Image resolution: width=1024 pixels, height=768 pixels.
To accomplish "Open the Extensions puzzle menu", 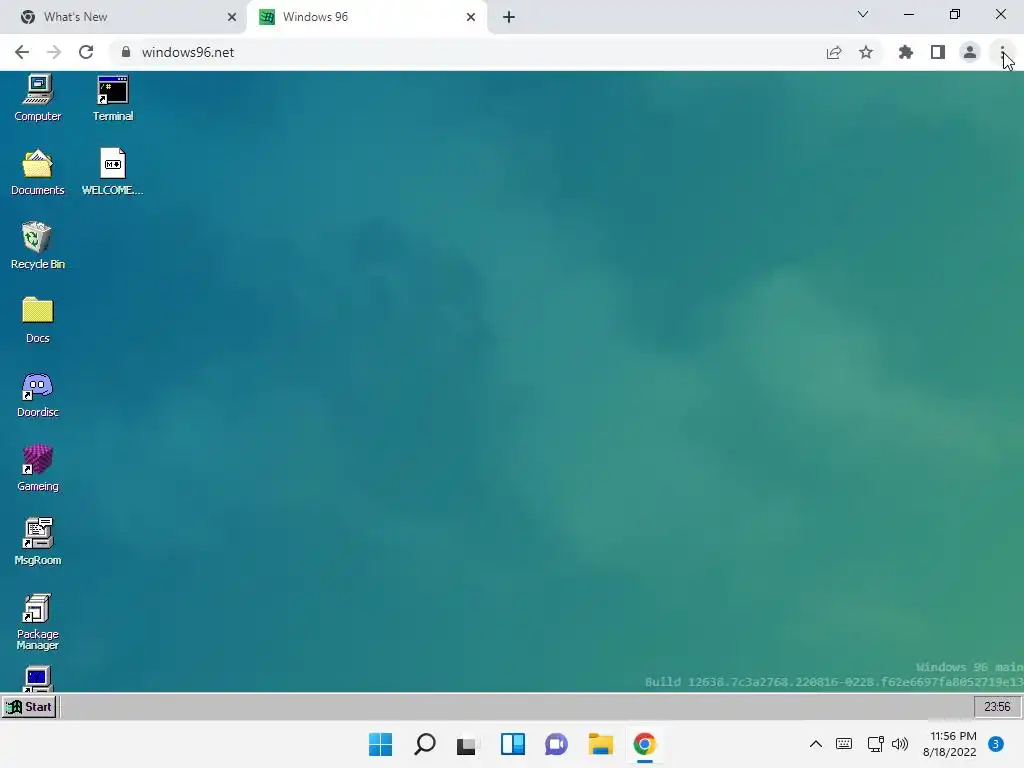I will (x=906, y=52).
